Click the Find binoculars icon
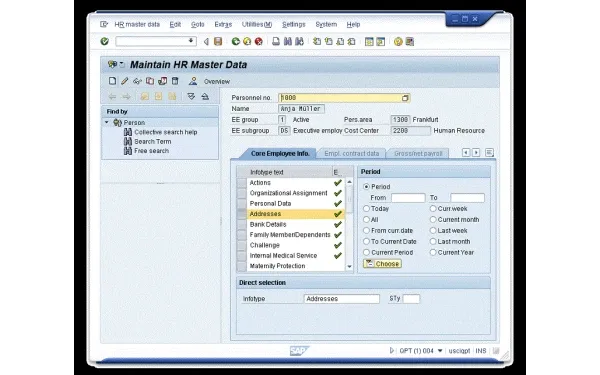Image resolution: width=600 pixels, height=375 pixels. [x=288, y=41]
